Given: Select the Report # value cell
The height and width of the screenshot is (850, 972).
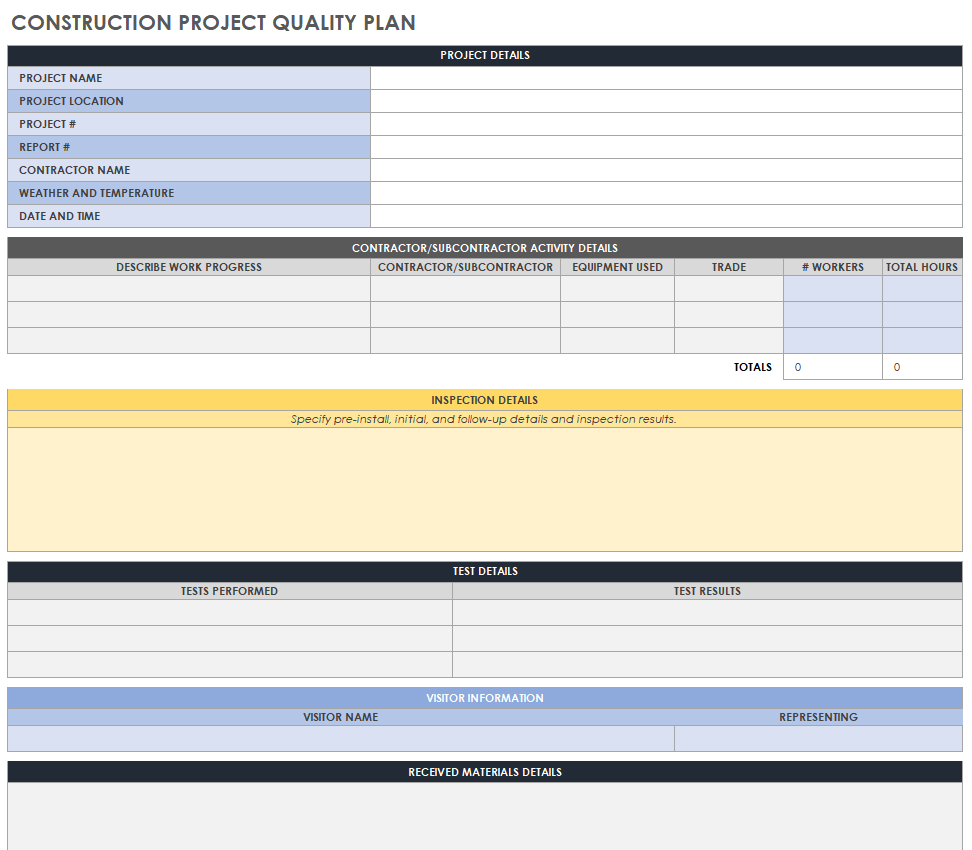Looking at the screenshot, I should pos(666,147).
